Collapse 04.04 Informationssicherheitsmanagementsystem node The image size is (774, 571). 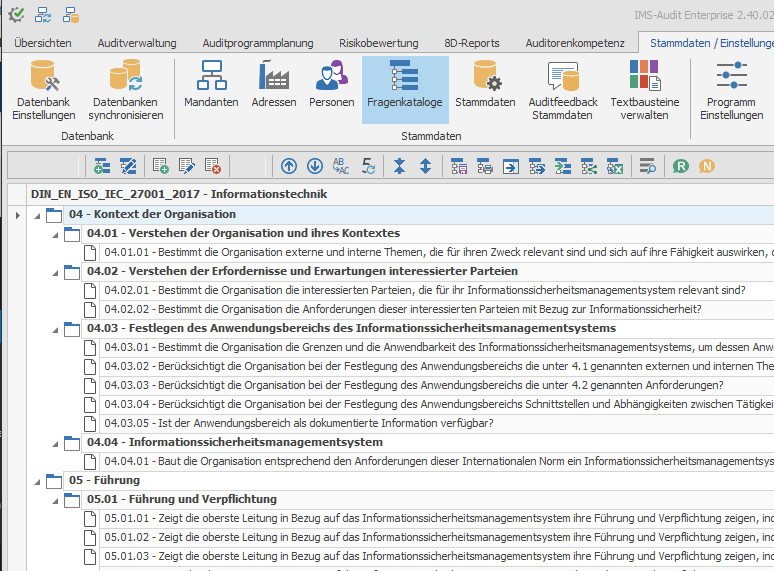[x=55, y=444]
